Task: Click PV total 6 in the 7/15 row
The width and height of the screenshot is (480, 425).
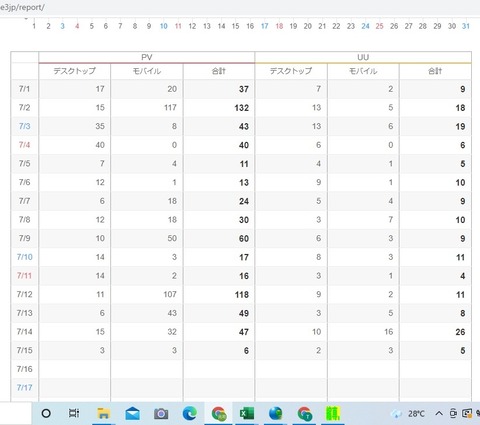Action: coord(246,351)
